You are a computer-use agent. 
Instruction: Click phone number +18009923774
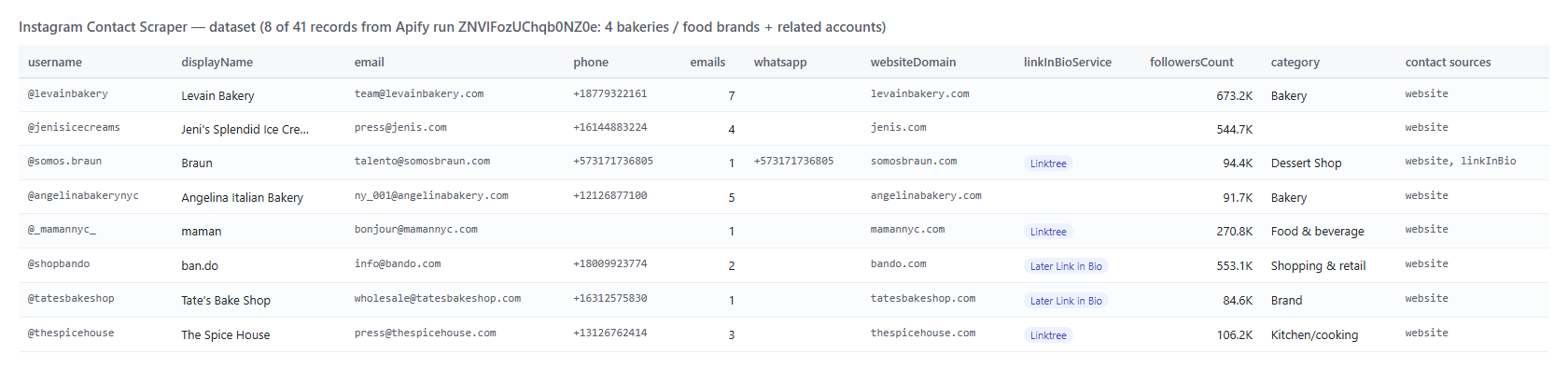[x=610, y=264]
